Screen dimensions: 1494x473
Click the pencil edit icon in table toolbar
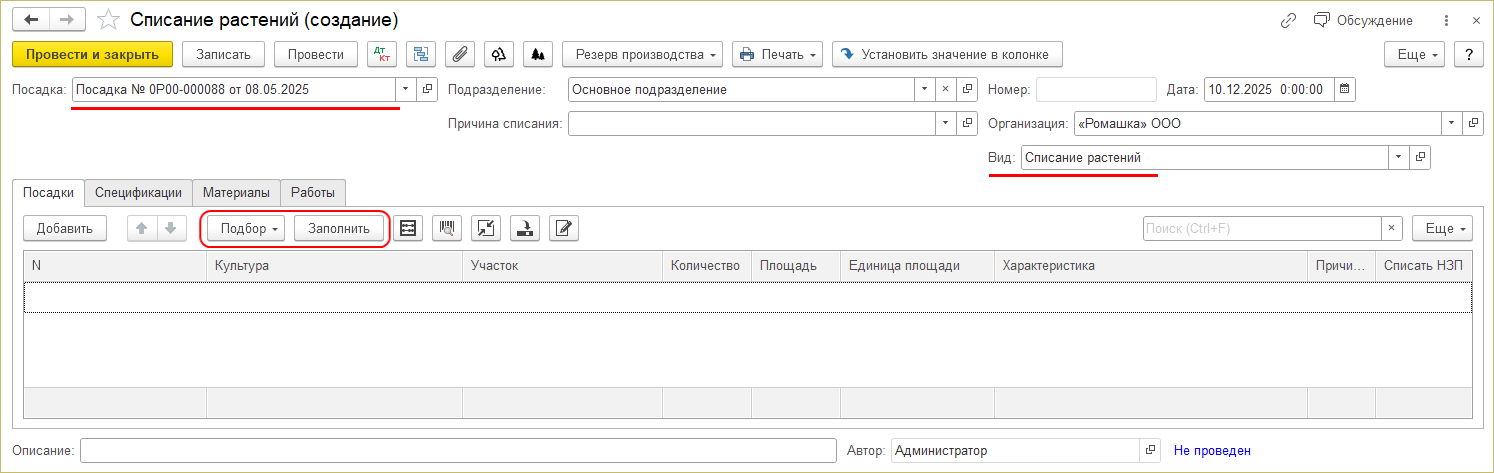tap(564, 228)
